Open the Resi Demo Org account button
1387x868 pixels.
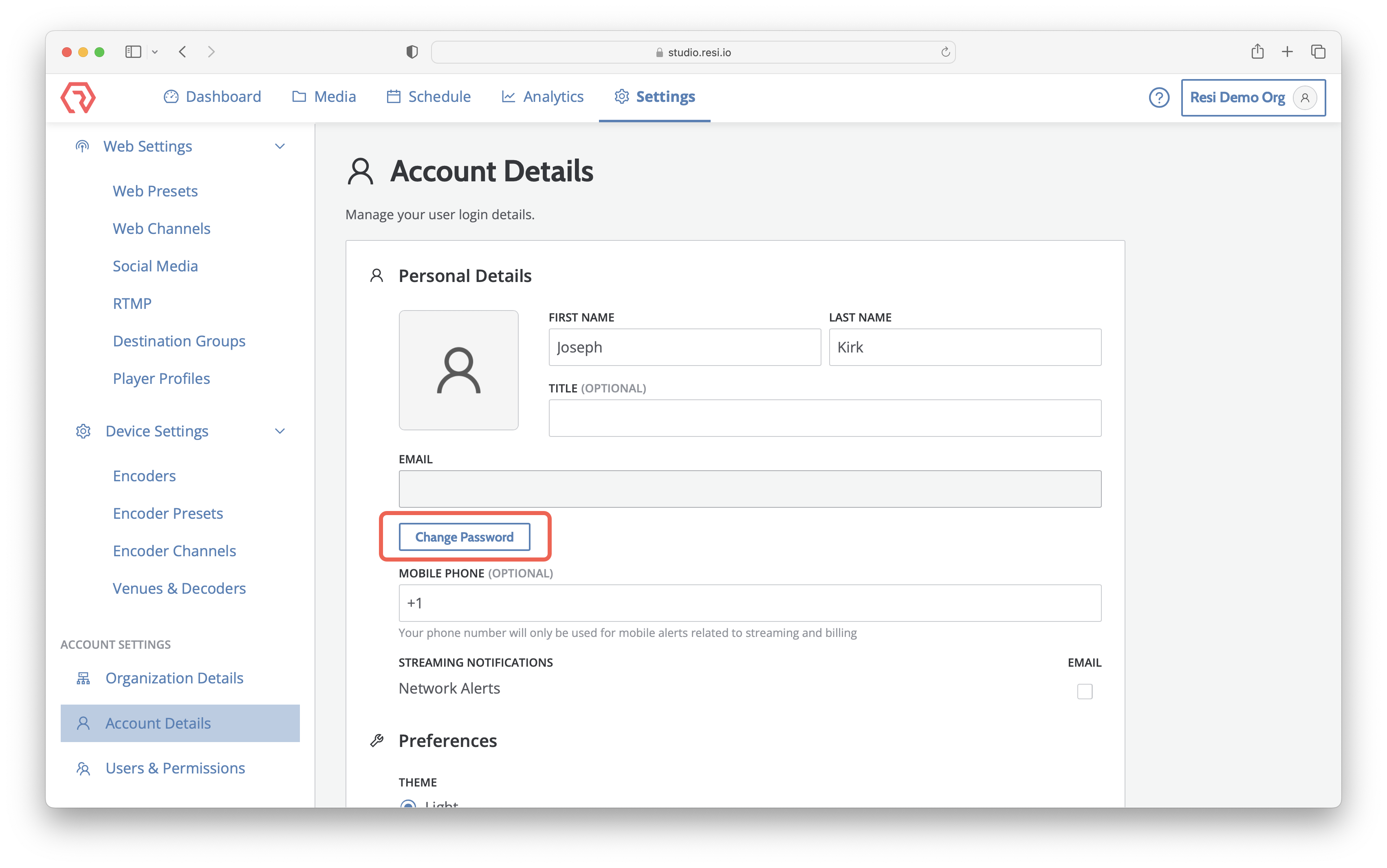click(1253, 97)
